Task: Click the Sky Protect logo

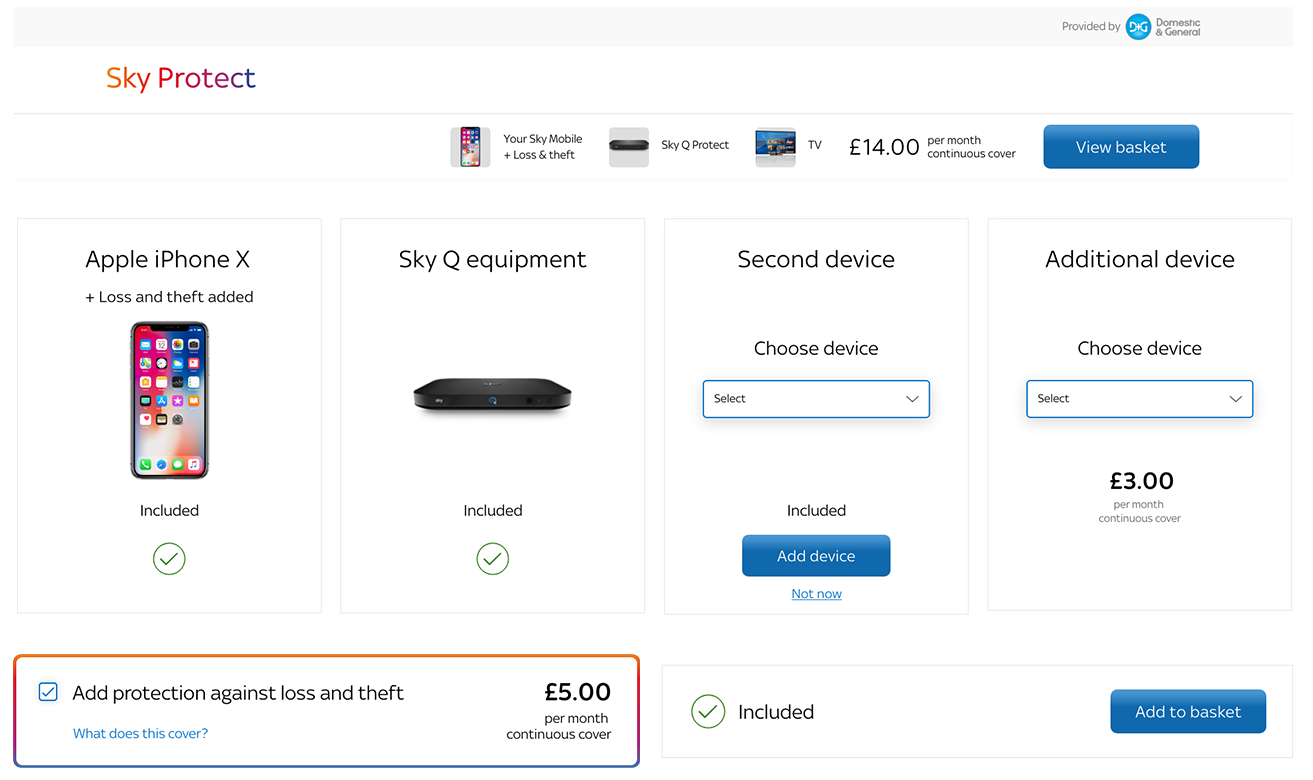Action: 181,78
